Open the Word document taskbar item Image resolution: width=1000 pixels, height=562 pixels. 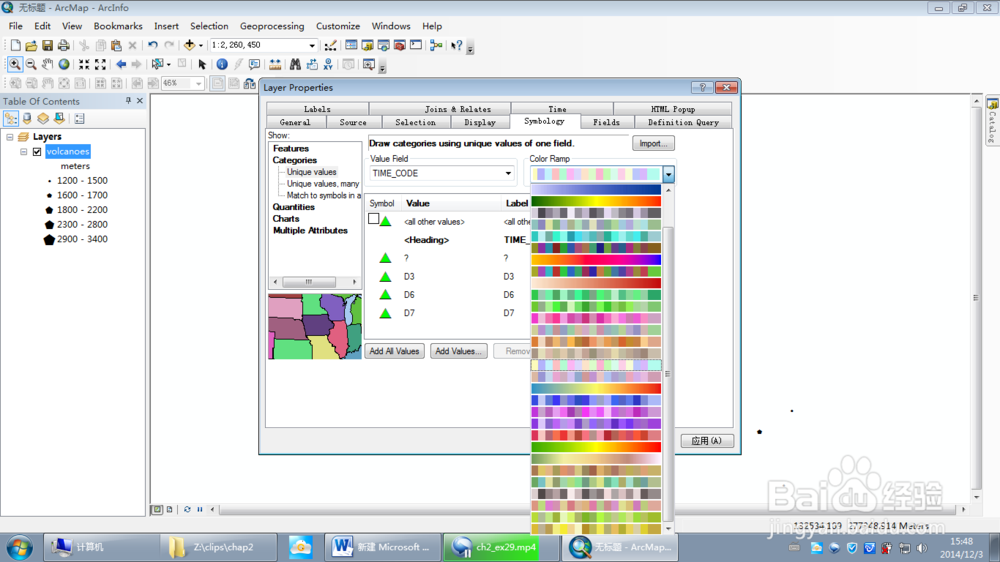tap(380, 547)
